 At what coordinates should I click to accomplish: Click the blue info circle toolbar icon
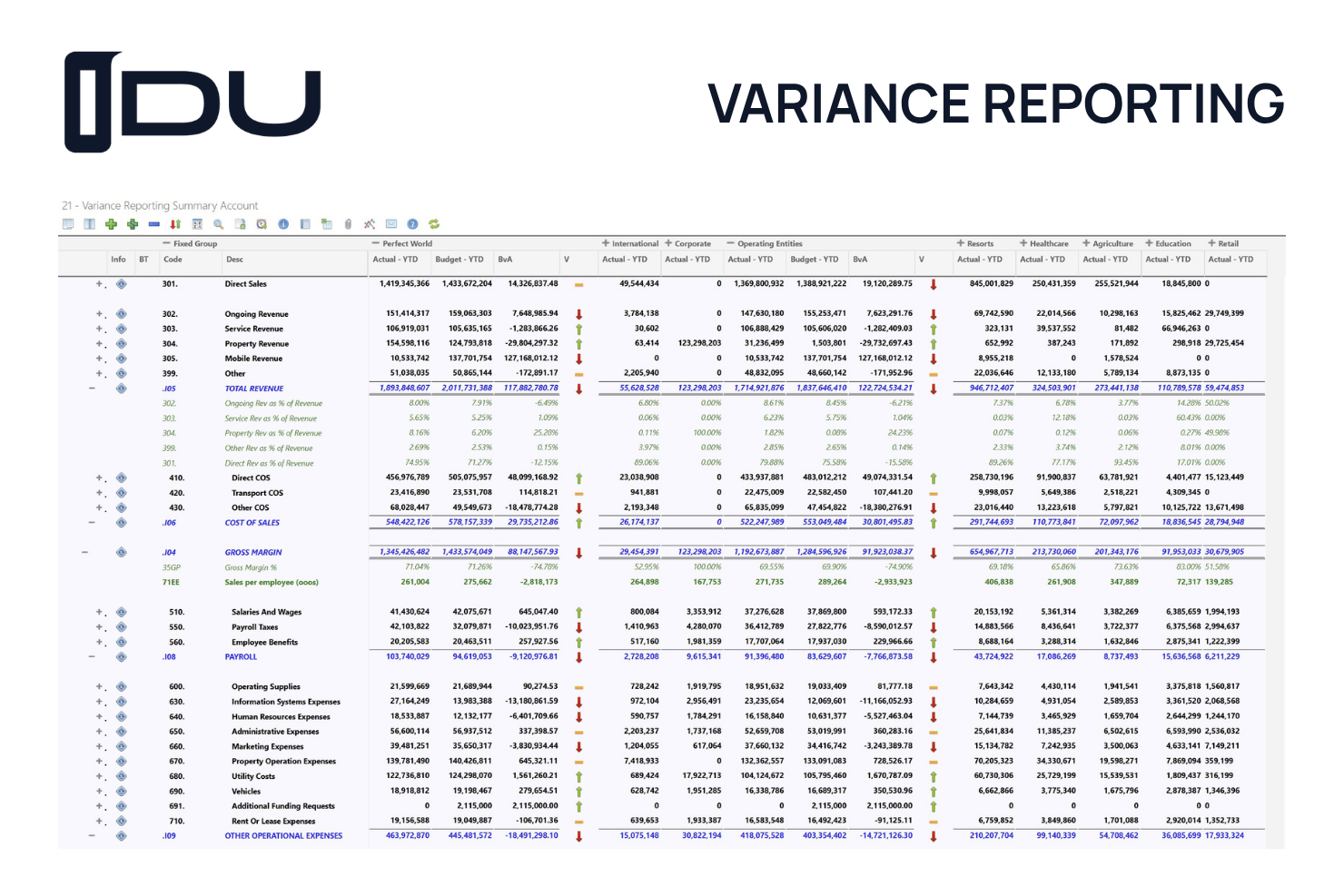coord(283,224)
